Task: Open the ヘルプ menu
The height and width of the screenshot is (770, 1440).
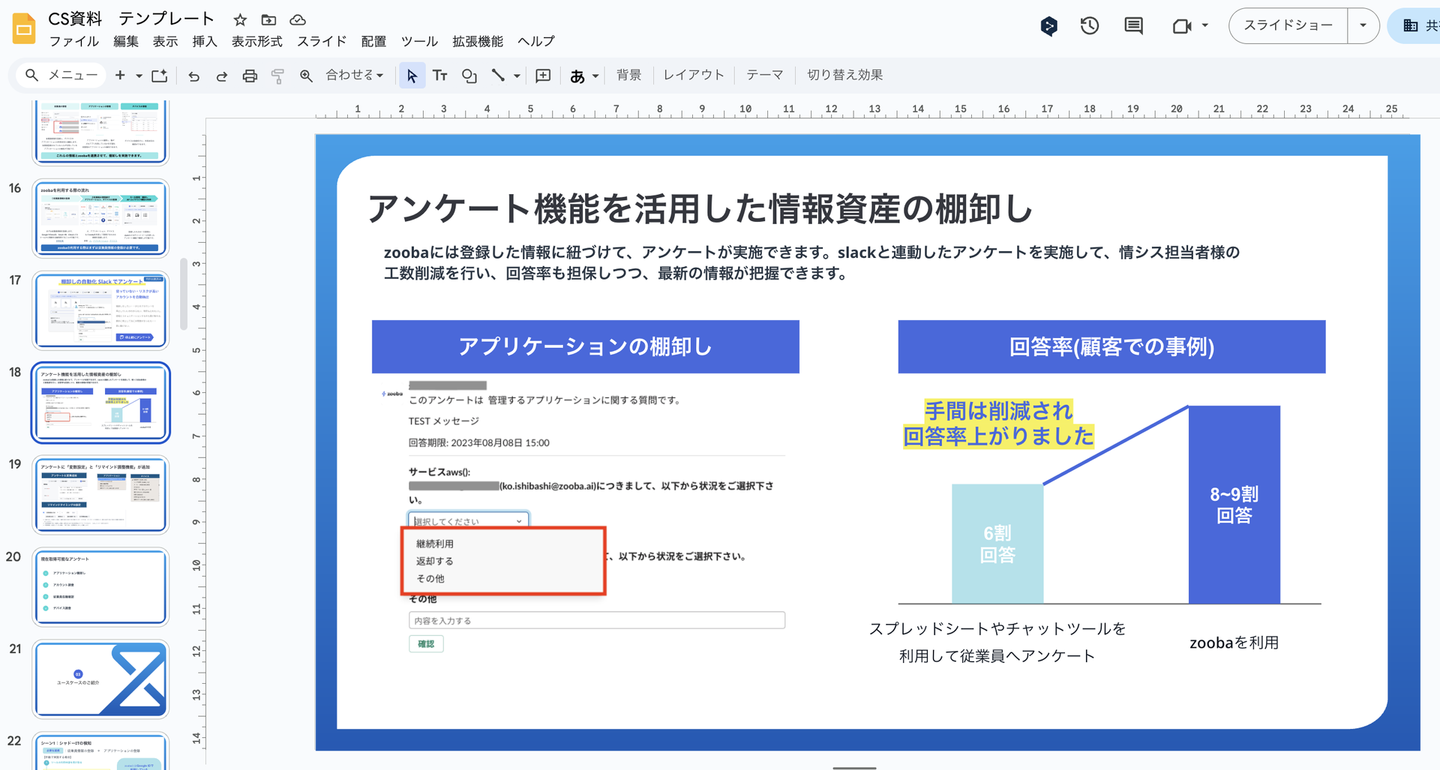Action: pyautogui.click(x=536, y=41)
